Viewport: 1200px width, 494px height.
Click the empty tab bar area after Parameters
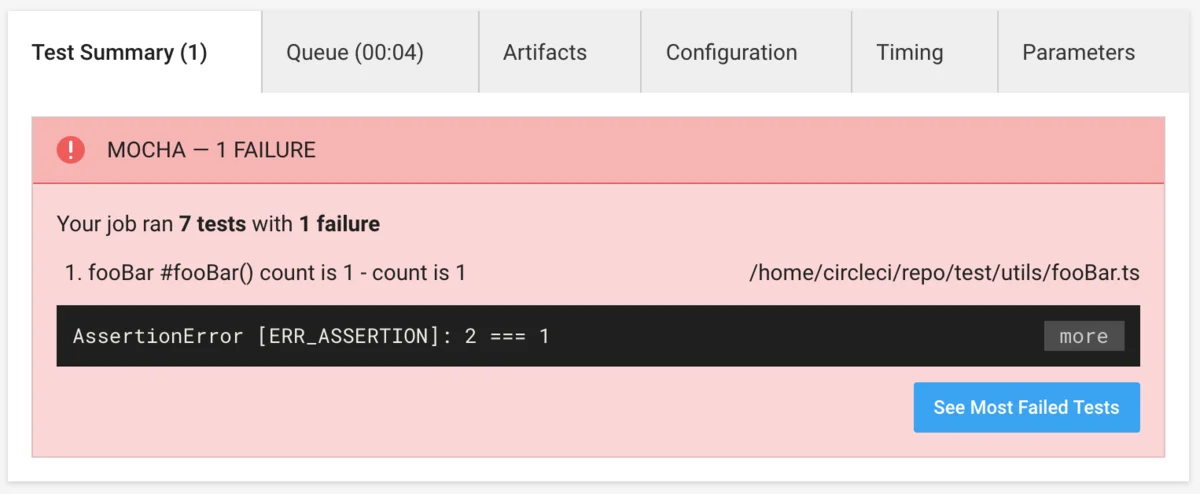[x=1176, y=53]
